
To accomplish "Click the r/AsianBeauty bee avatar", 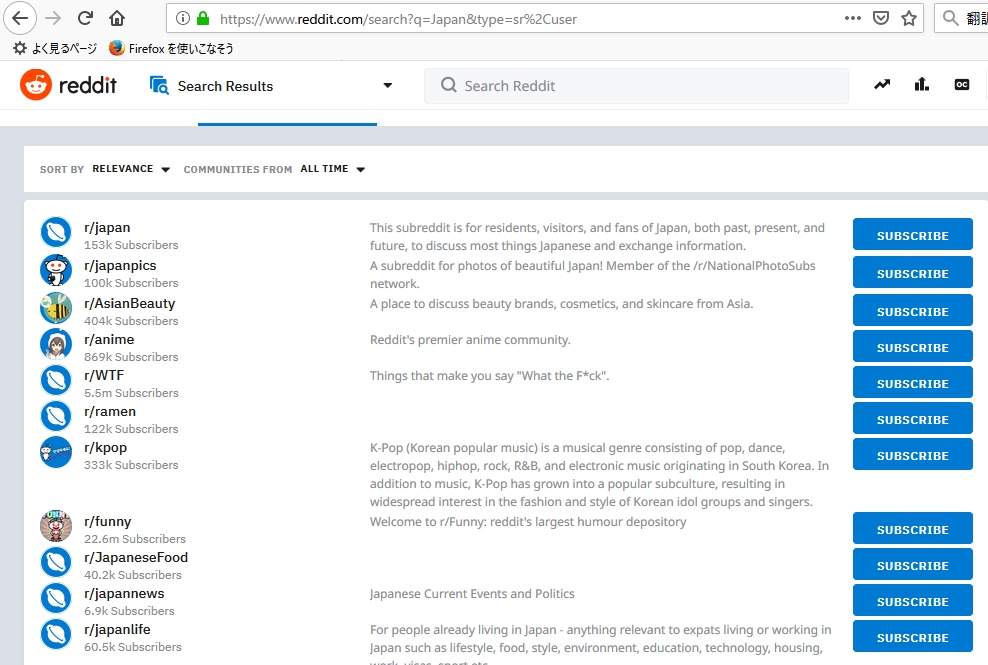I will point(56,308).
